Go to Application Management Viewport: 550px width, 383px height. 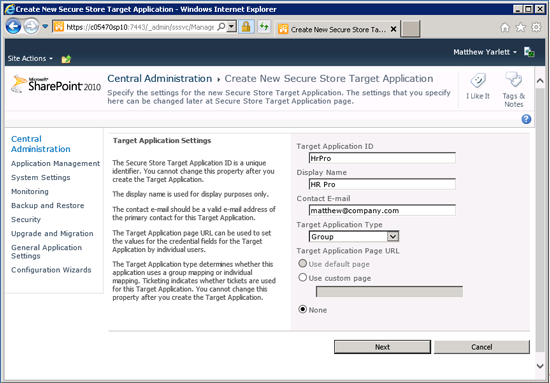[55, 163]
